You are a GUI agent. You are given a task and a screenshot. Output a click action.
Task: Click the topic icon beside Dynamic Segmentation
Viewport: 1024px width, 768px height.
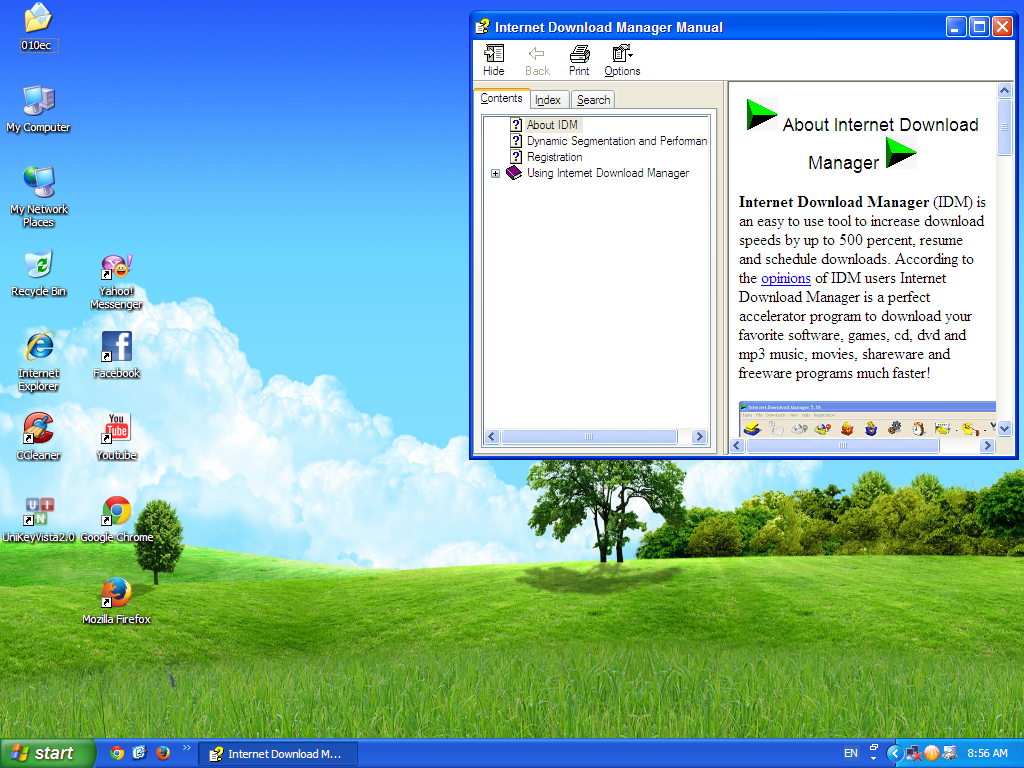[516, 140]
